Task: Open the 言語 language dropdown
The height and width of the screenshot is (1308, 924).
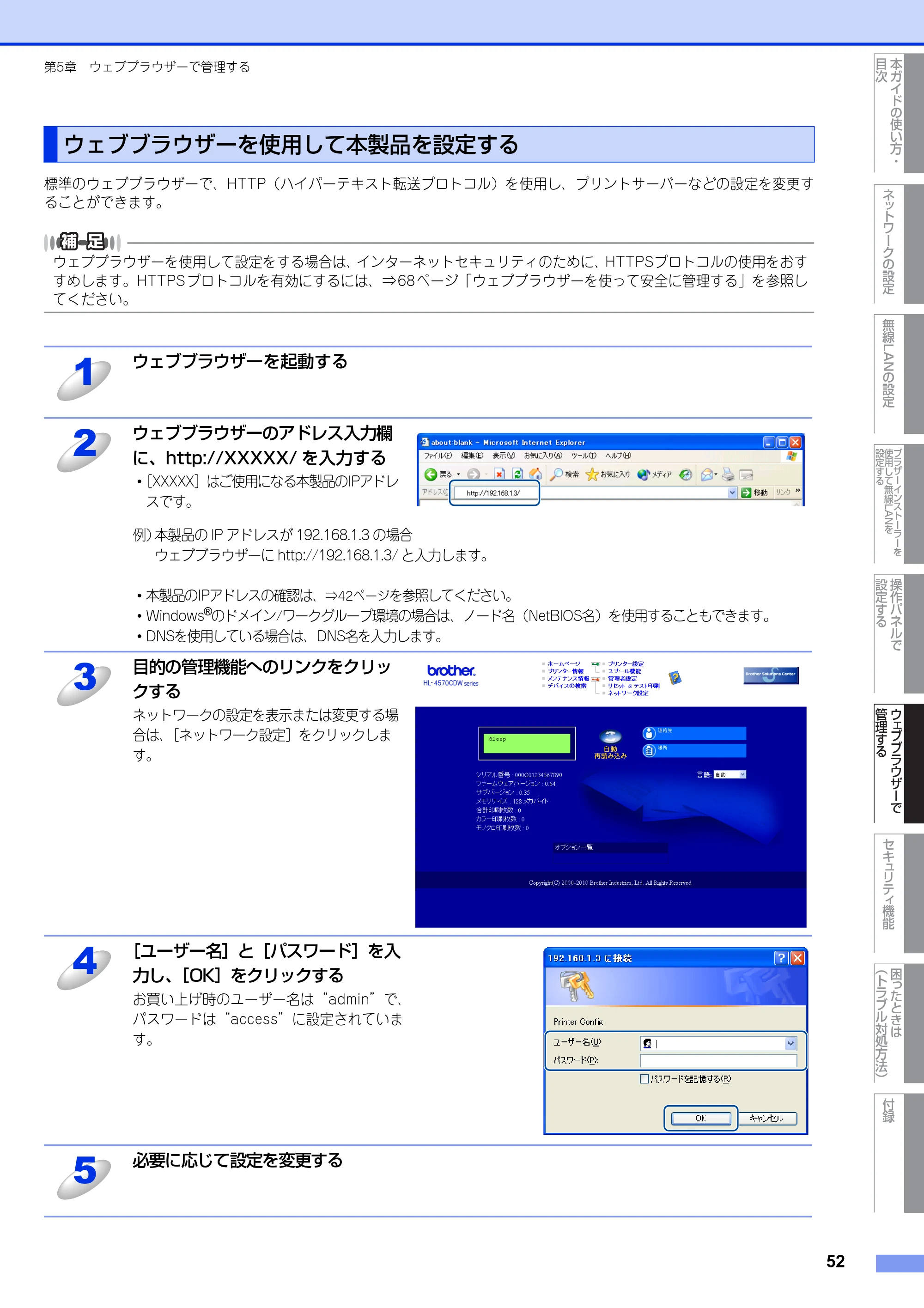Action: click(730, 775)
